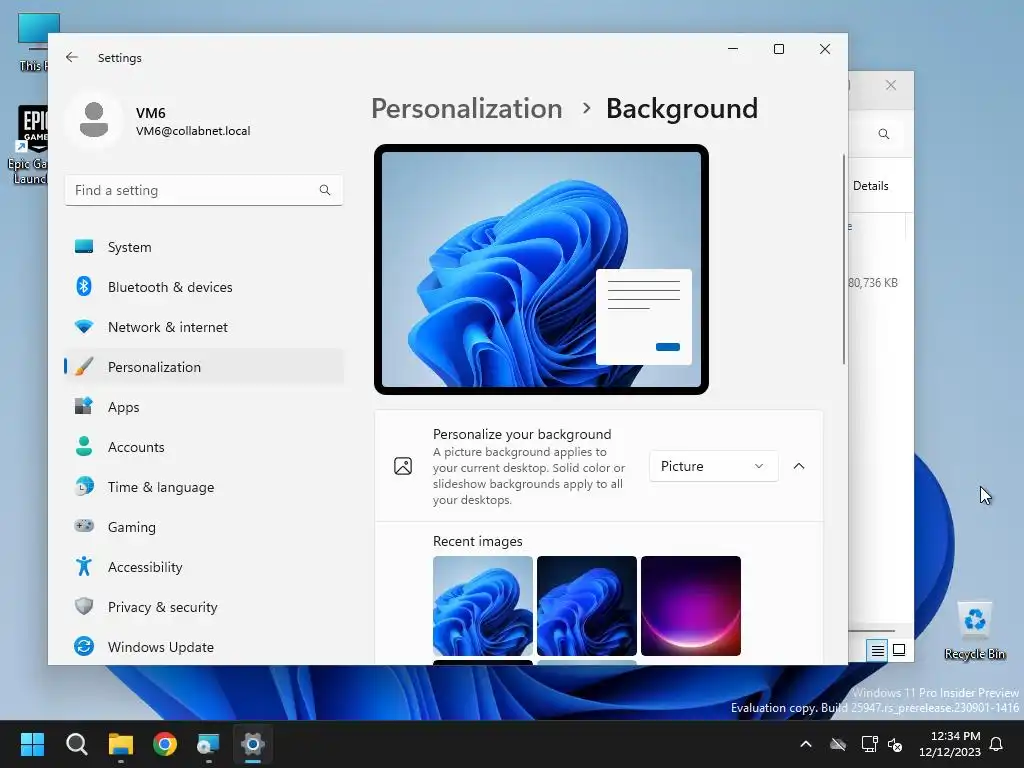Go back with the Settings back arrow

72,57
